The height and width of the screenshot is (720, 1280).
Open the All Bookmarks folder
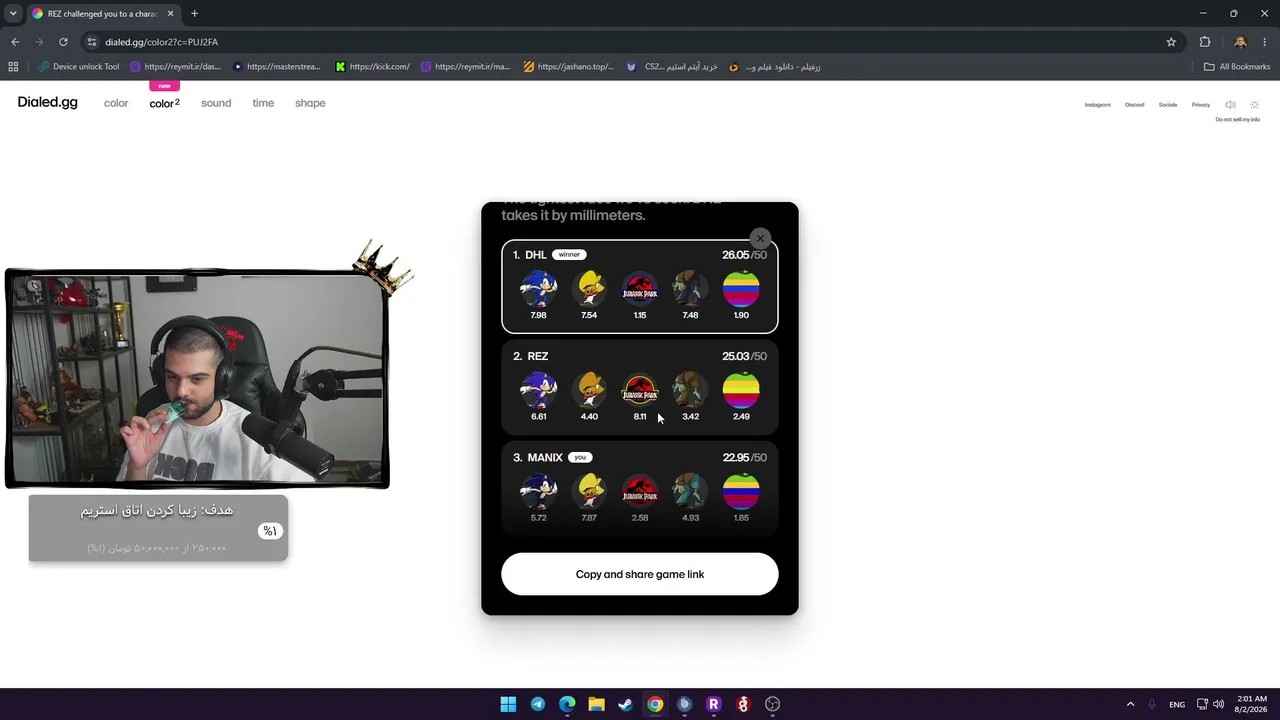point(1237,67)
